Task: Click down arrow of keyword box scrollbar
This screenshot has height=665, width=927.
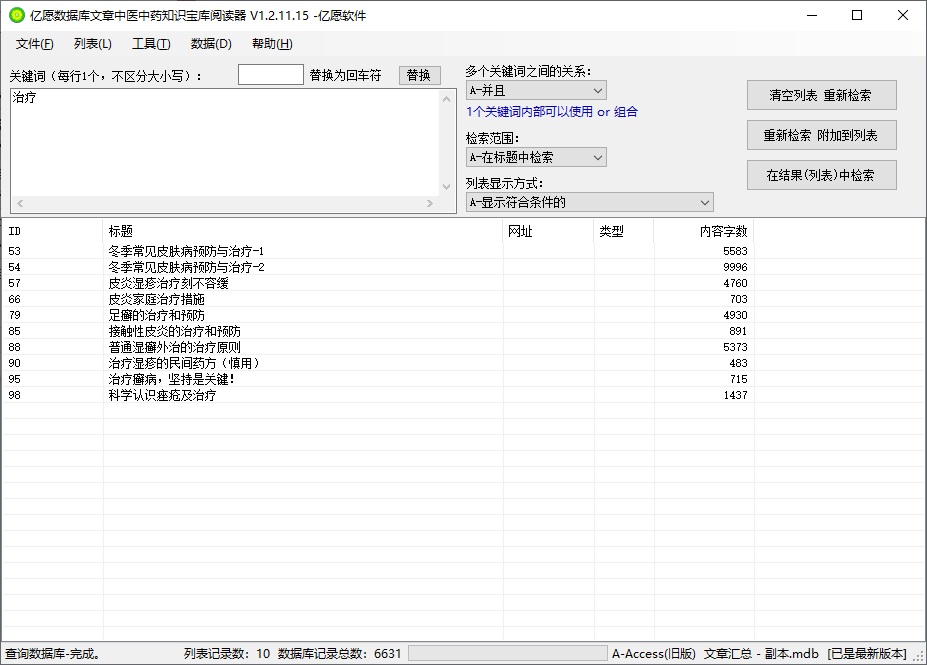Action: 446,187
